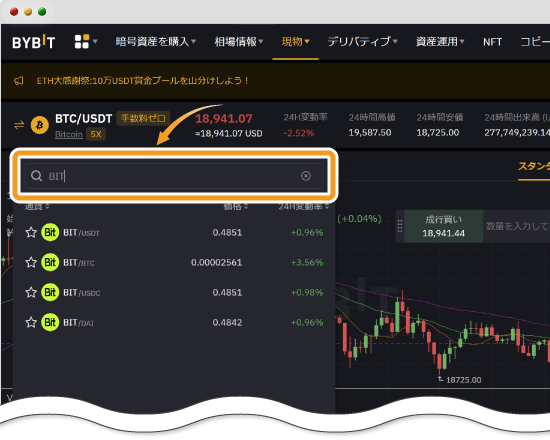The image size is (550, 440).
Task: Open the NFT menu item
Action: click(x=492, y=42)
